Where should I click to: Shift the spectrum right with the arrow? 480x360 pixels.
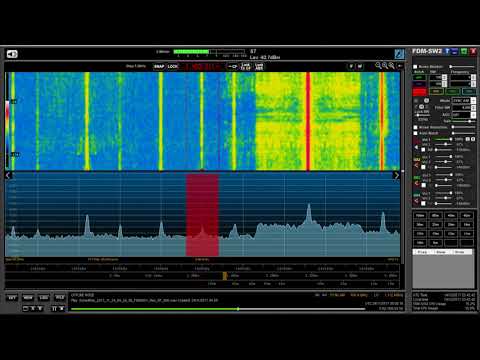point(396,175)
